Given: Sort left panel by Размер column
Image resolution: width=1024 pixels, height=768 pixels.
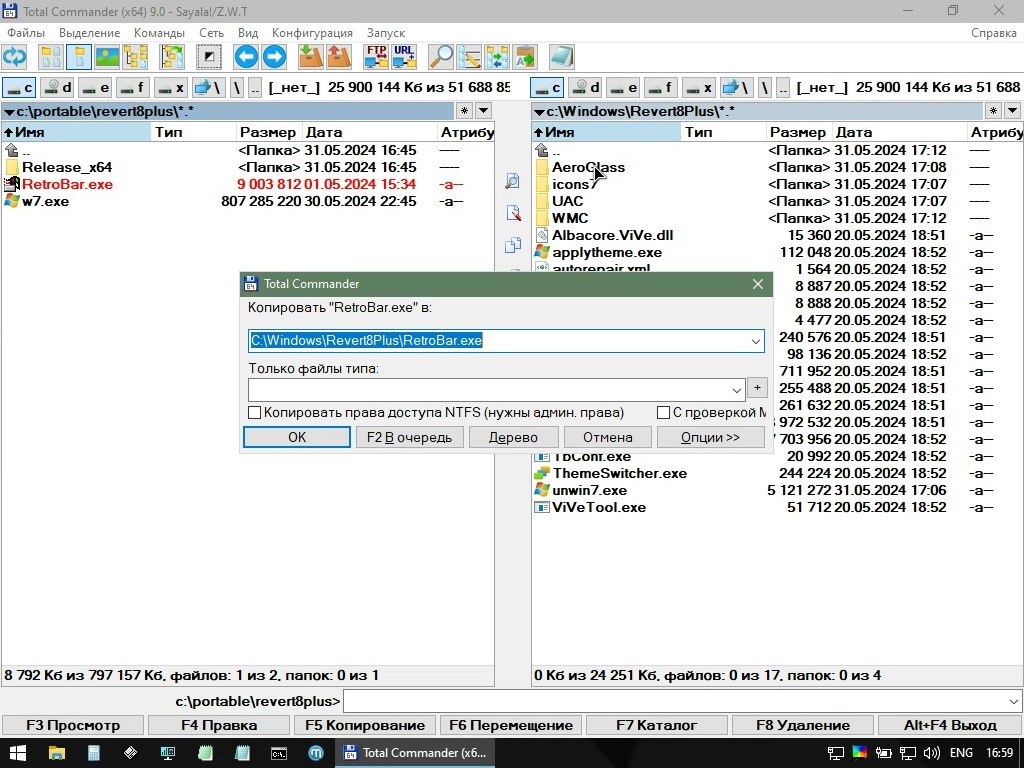Looking at the screenshot, I should tap(267, 133).
